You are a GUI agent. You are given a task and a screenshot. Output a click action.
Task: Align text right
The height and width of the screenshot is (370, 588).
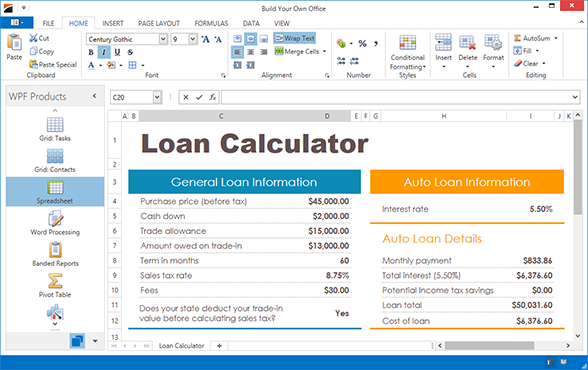pyautogui.click(x=264, y=52)
